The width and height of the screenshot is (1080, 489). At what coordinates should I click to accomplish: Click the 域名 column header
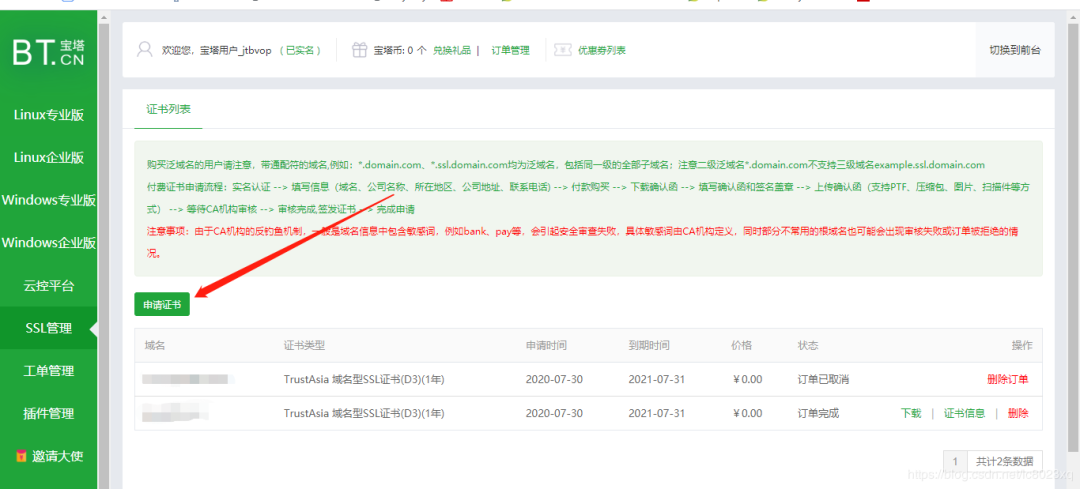click(155, 345)
